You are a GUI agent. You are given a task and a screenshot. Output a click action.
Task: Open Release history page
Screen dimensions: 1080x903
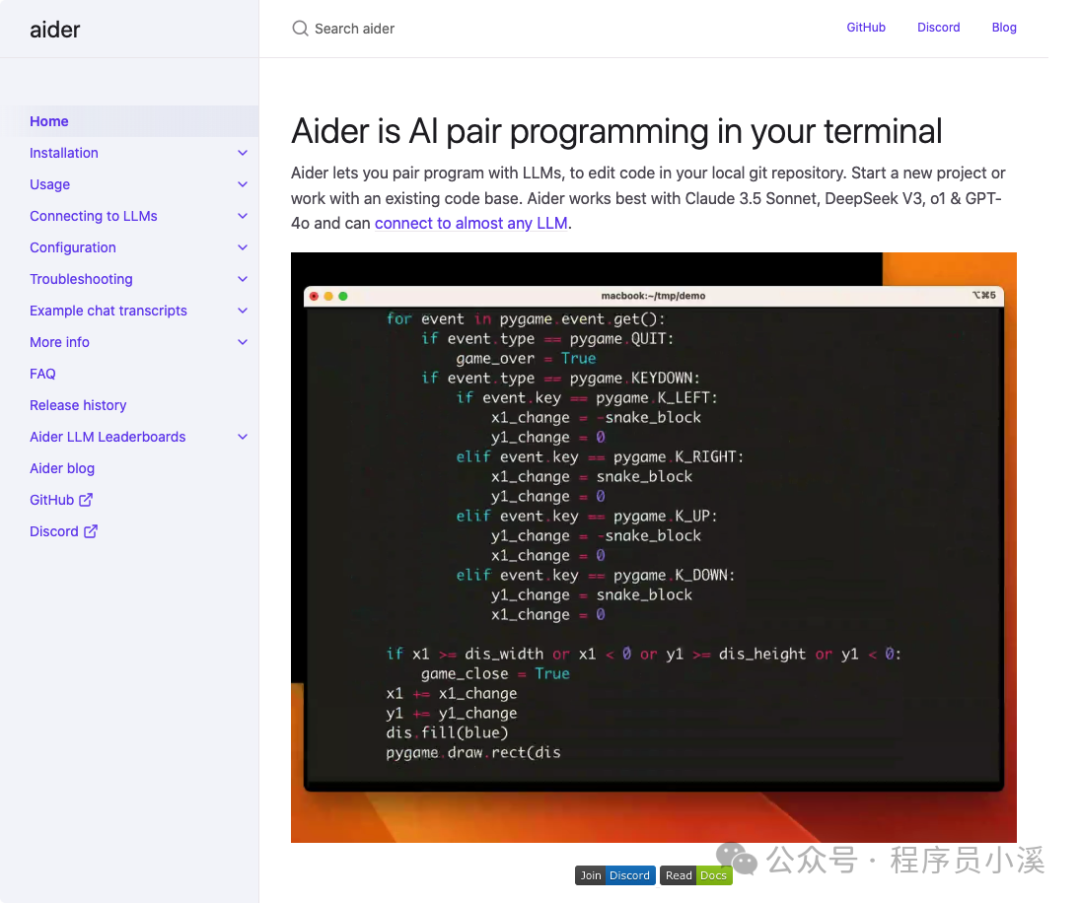click(x=78, y=406)
